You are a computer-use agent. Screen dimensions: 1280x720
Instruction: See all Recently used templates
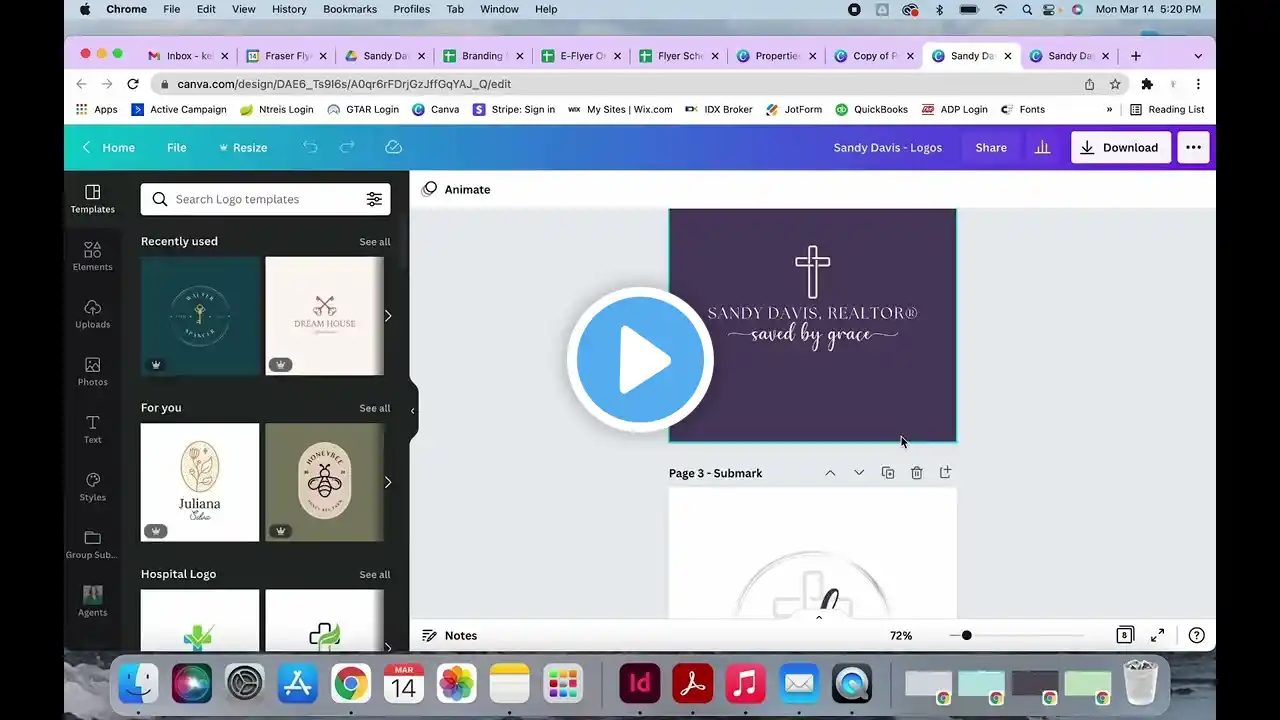coord(375,242)
